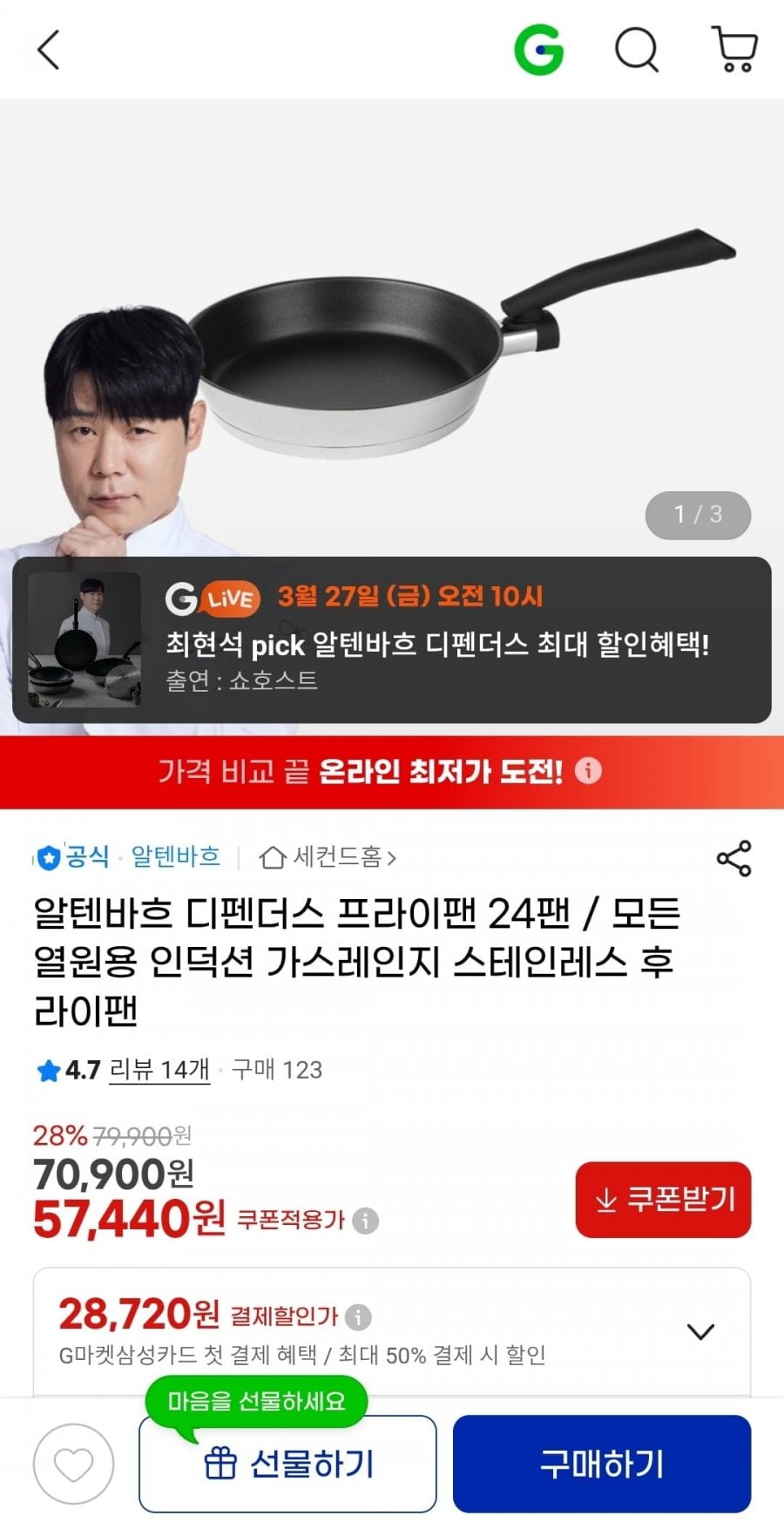Share this product via share icon
The height and width of the screenshot is (1529, 784).
[733, 858]
